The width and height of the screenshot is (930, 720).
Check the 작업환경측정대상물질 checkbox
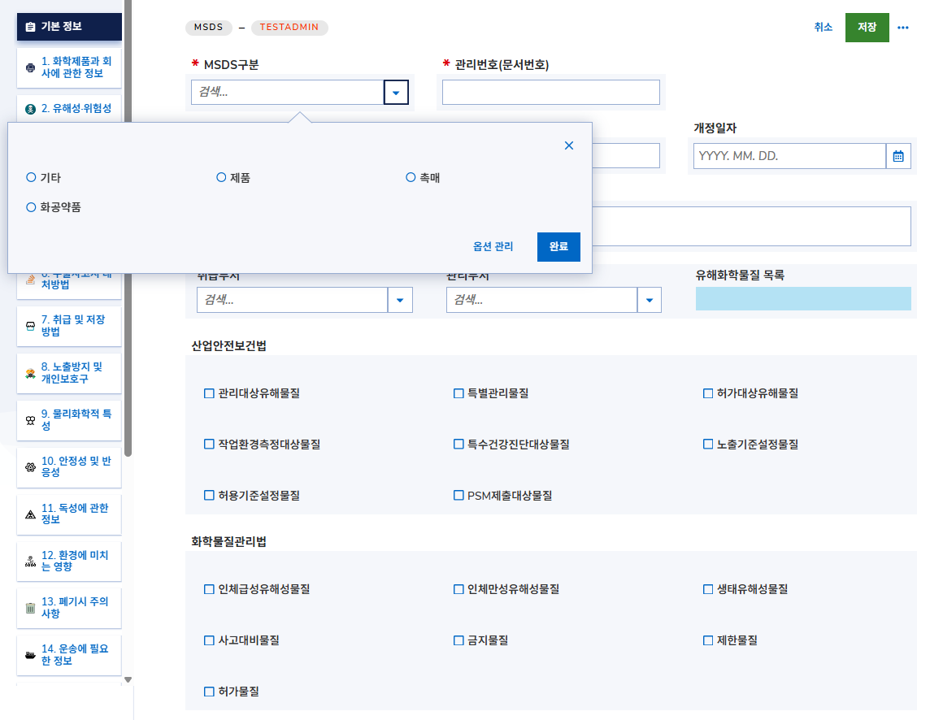[209, 444]
